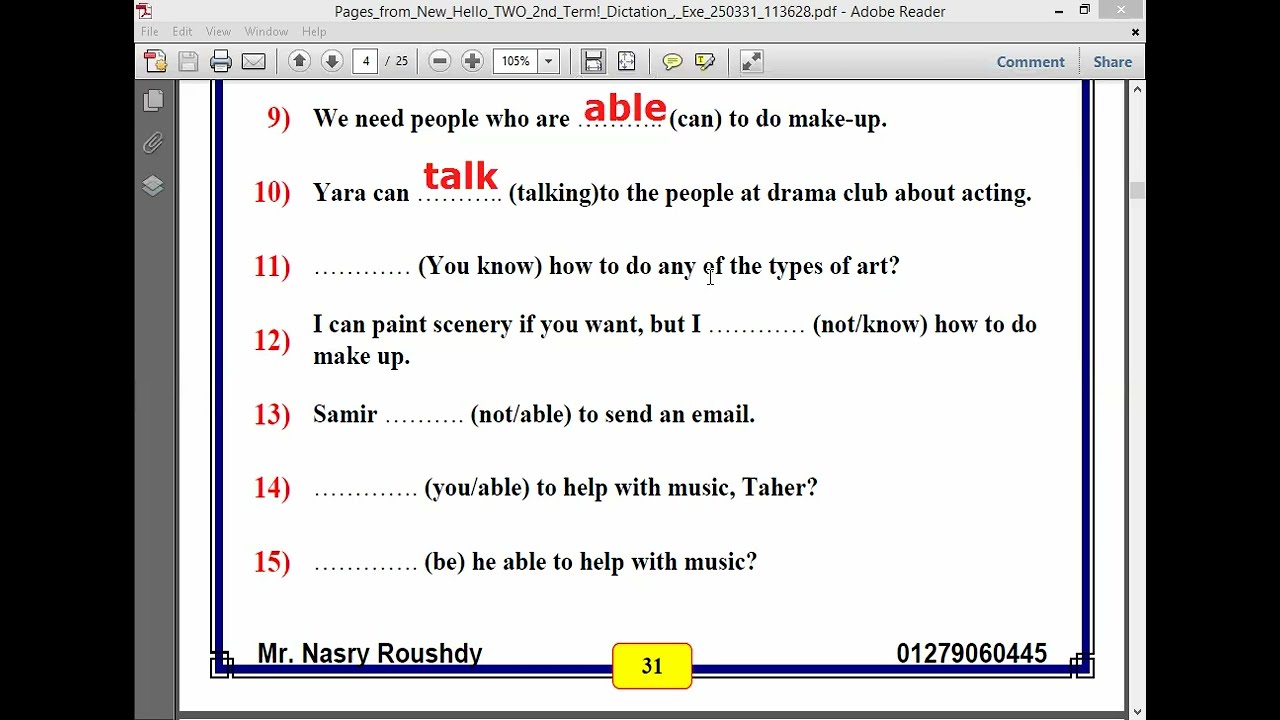
Task: Click the red answer 'able'
Action: pos(625,108)
